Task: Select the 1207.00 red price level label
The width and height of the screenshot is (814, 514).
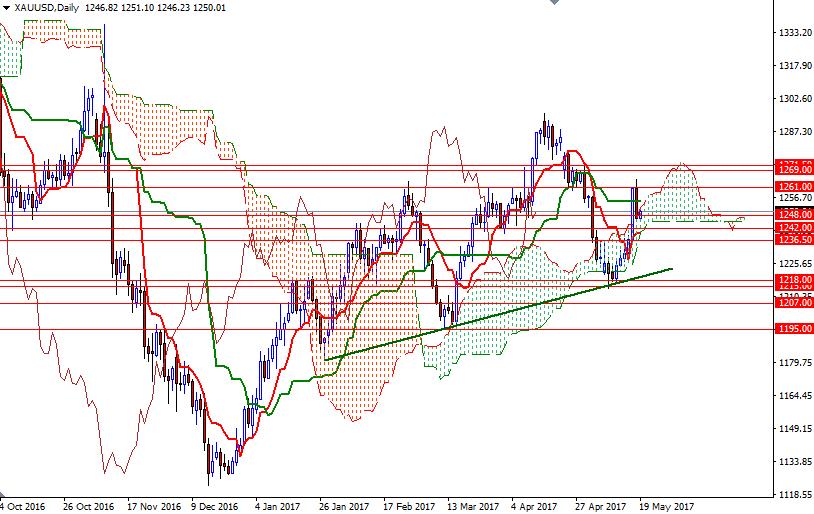Action: point(795,302)
